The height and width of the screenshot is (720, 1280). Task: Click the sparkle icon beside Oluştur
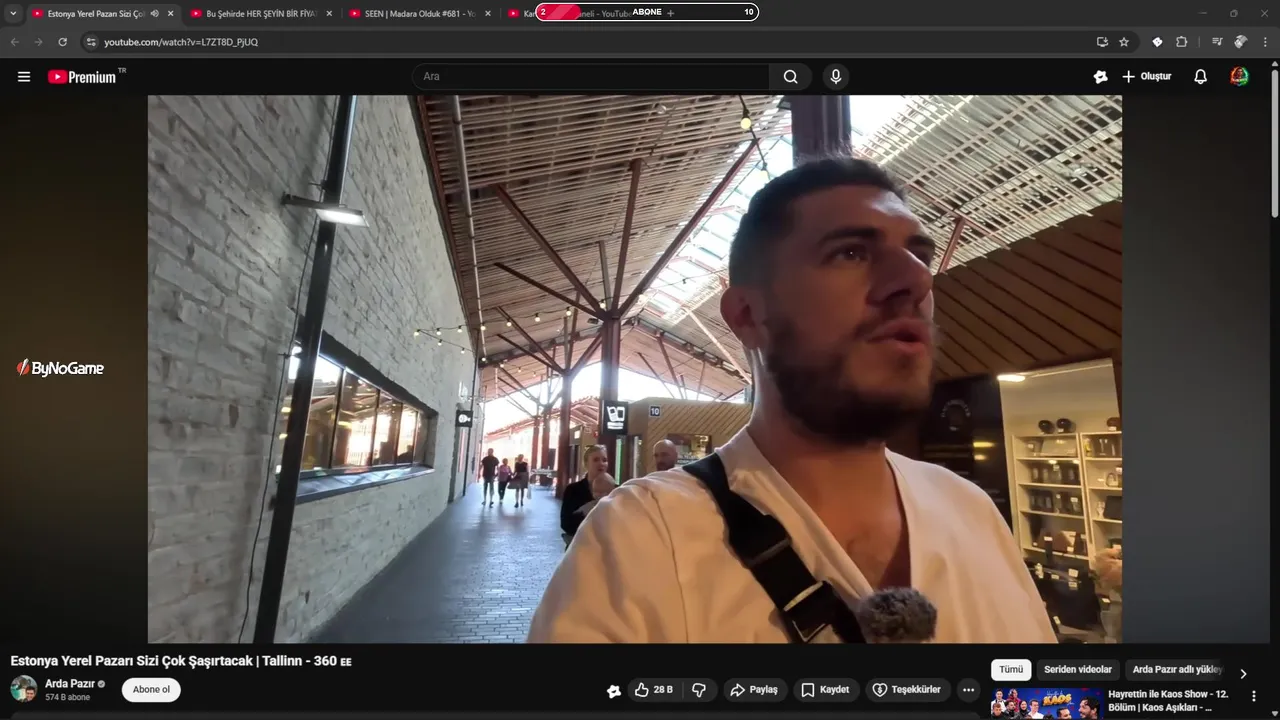(1100, 77)
